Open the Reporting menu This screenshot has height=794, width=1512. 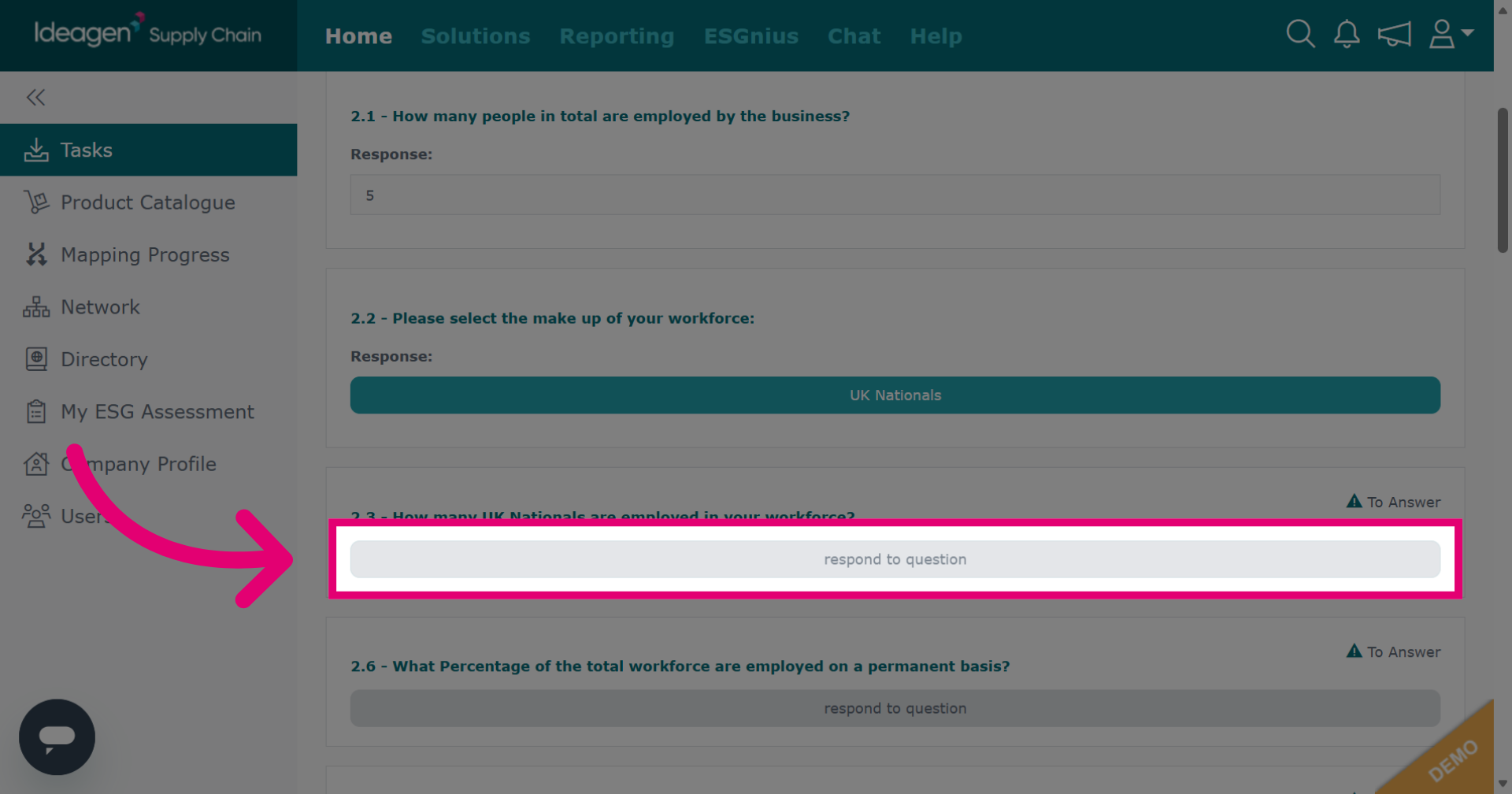617,36
